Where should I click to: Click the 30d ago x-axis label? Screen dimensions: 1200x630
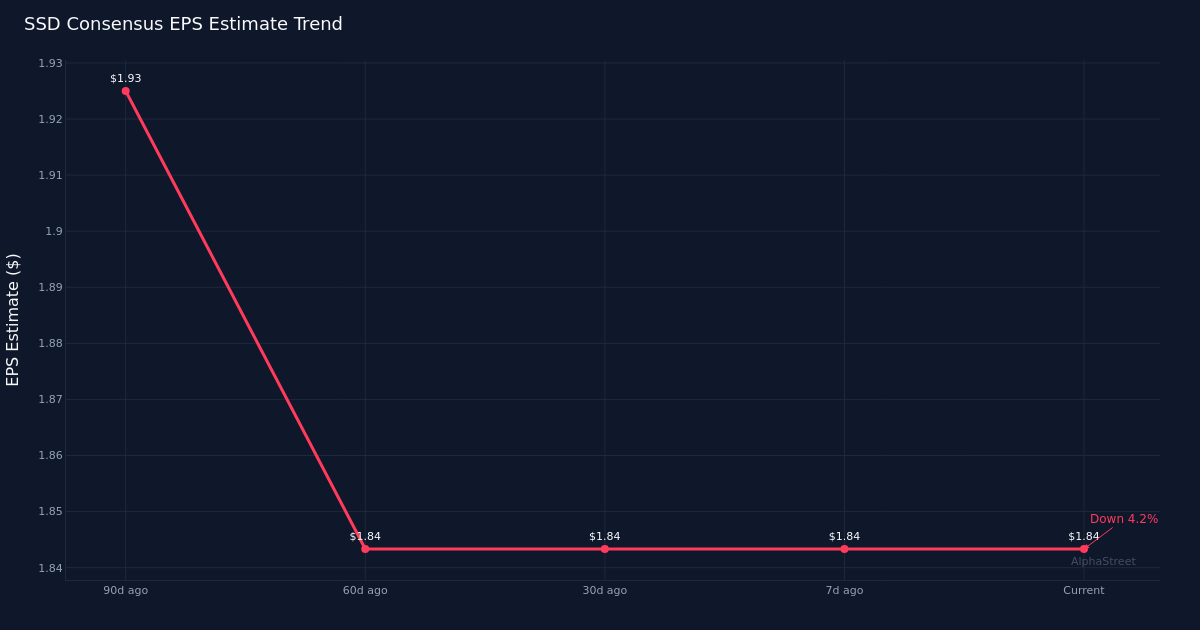pos(604,591)
